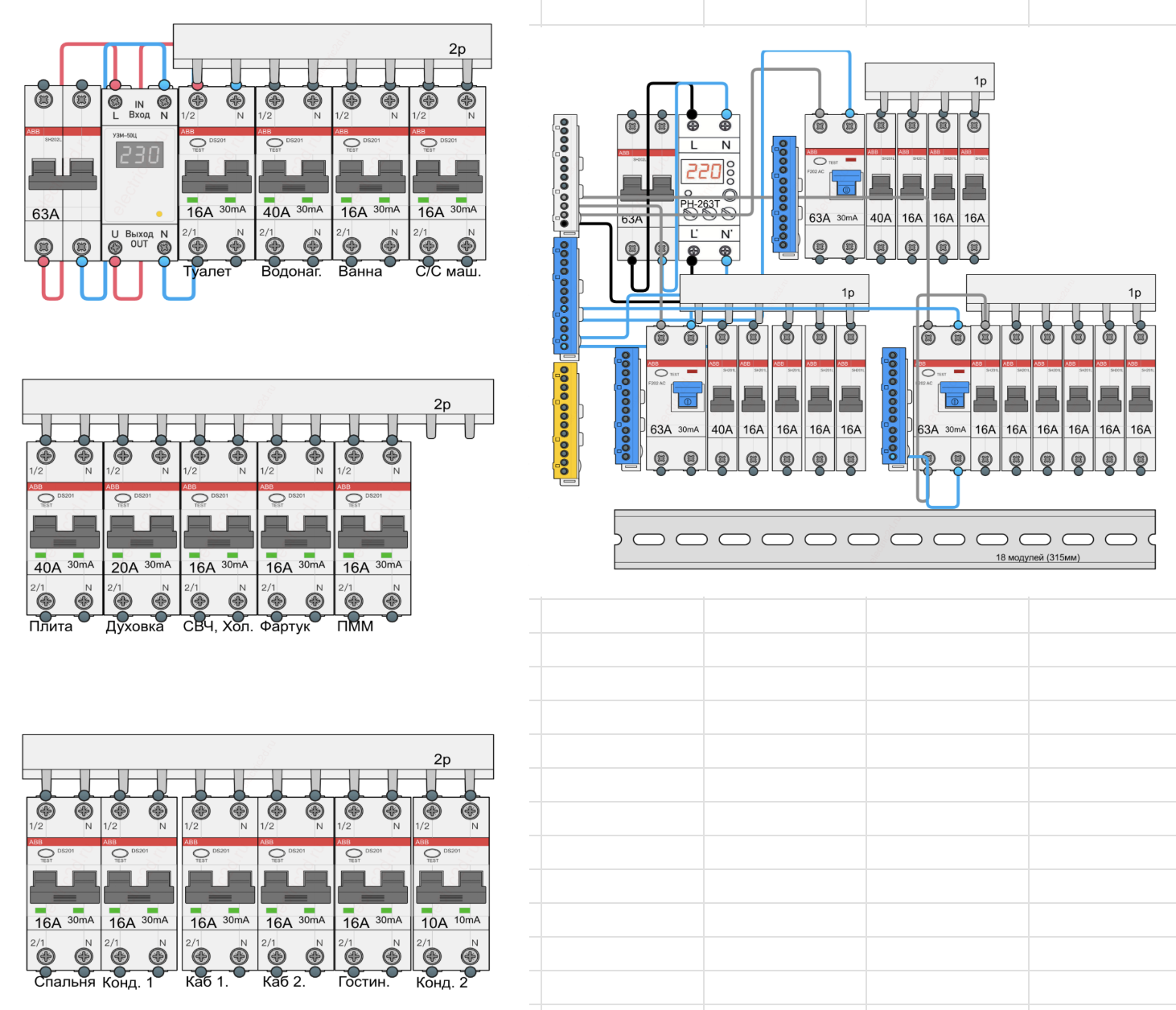Image resolution: width=1176 pixels, height=1010 pixels.
Task: Toggle the Ванна breaker lever
Action: click(371, 176)
